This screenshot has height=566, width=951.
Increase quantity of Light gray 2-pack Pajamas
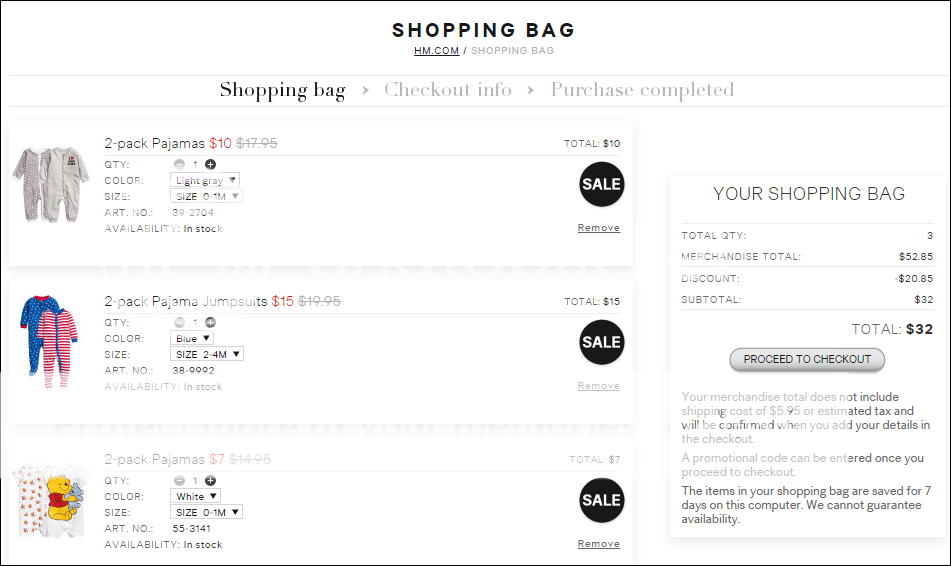[210, 164]
